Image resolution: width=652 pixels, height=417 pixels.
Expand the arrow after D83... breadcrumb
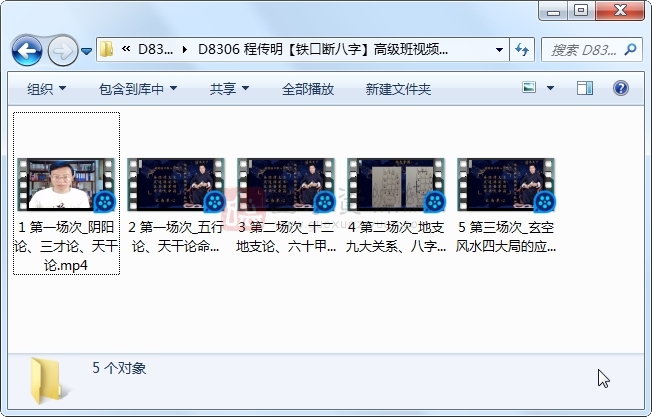185,50
